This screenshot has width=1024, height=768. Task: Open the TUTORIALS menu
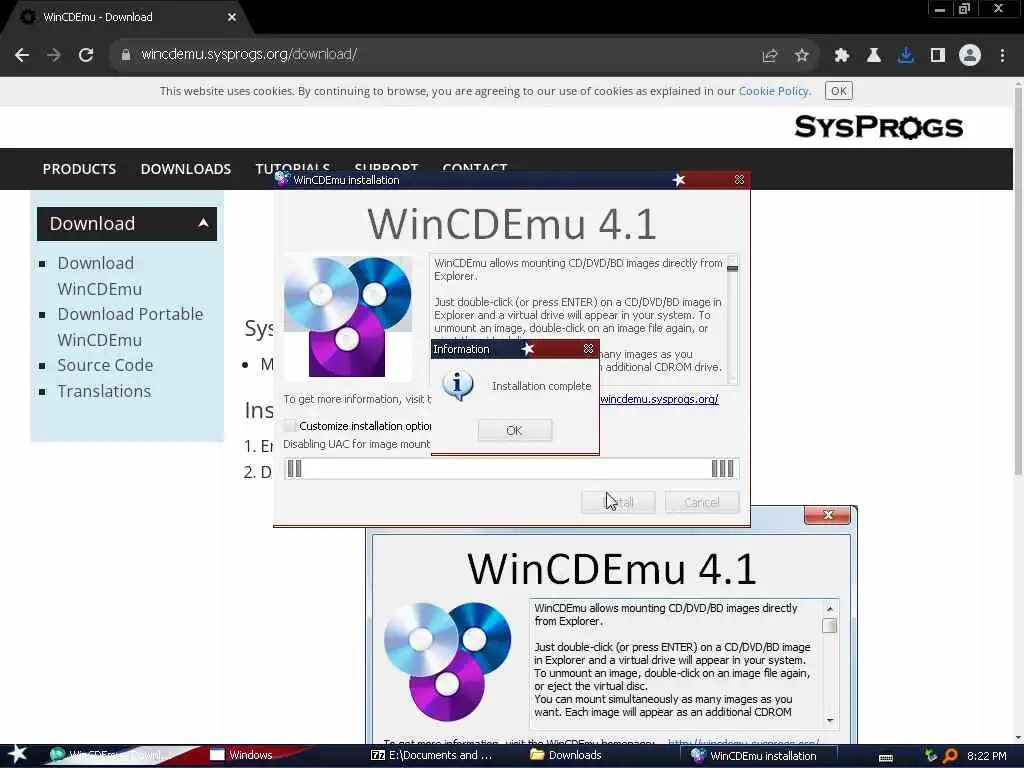293,167
